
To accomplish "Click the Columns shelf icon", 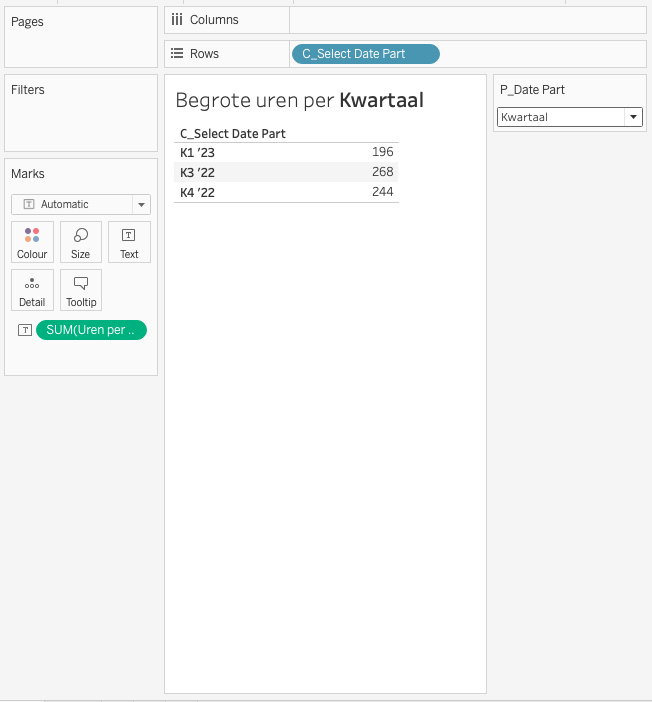I will [177, 20].
